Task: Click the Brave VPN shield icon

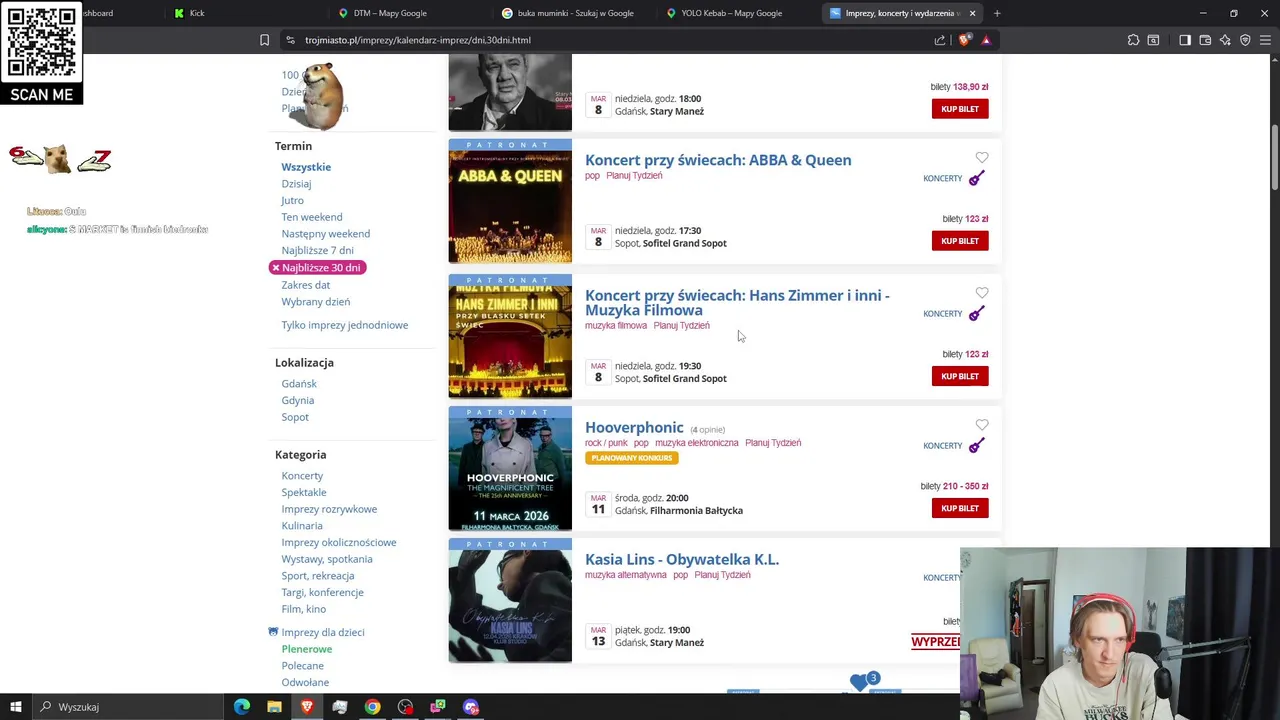Action: [1245, 40]
